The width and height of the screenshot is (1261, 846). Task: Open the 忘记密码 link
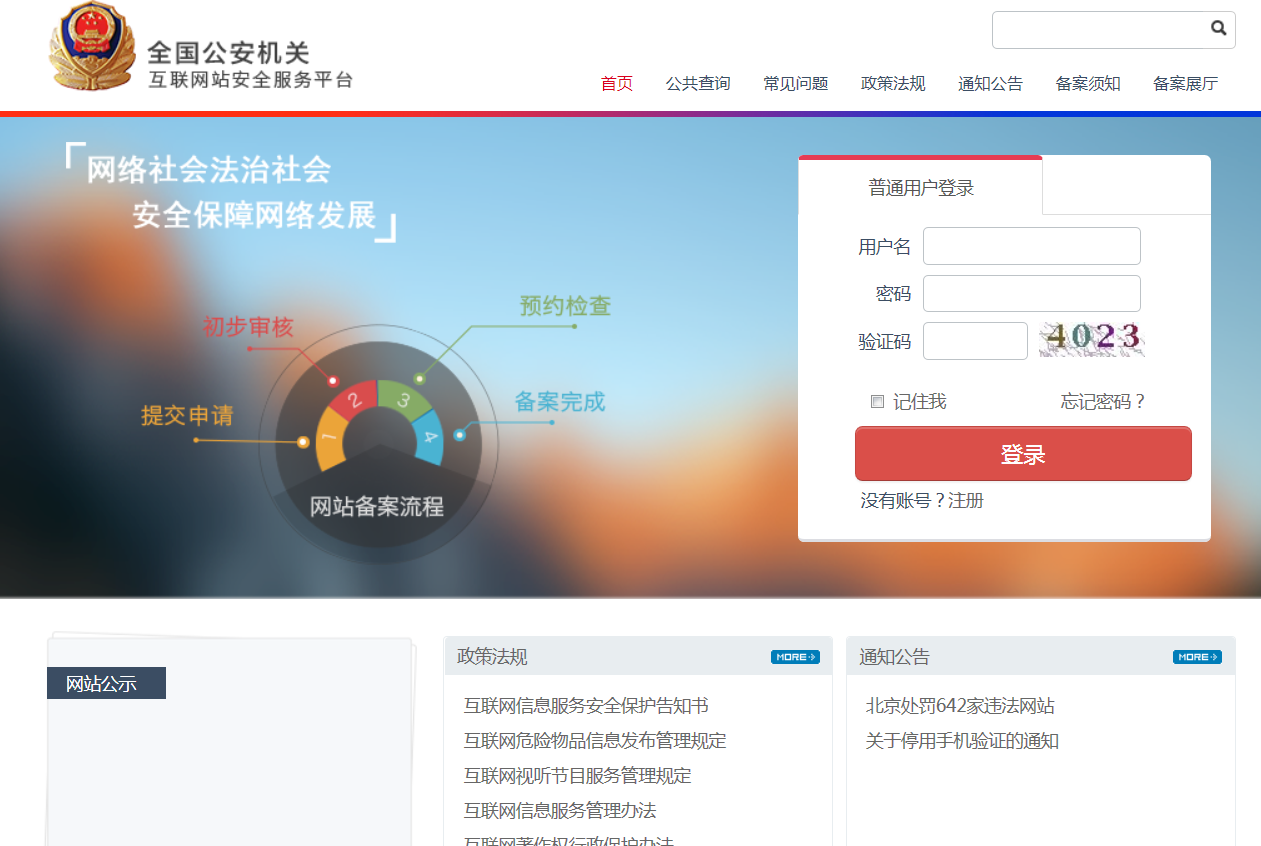pyautogui.click(x=1102, y=401)
